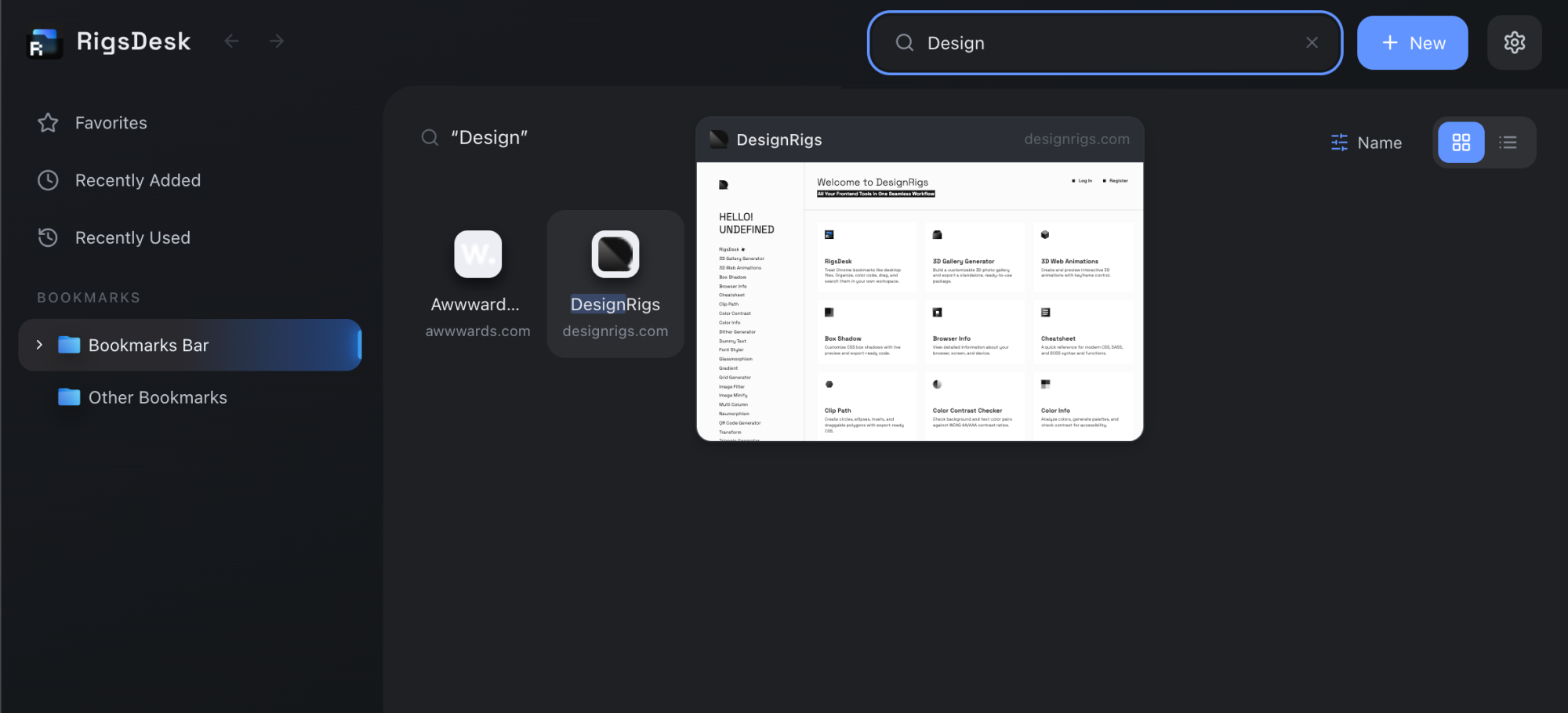Open the Awwwards bookmark icon
The height and width of the screenshot is (713, 1568).
[x=477, y=254]
